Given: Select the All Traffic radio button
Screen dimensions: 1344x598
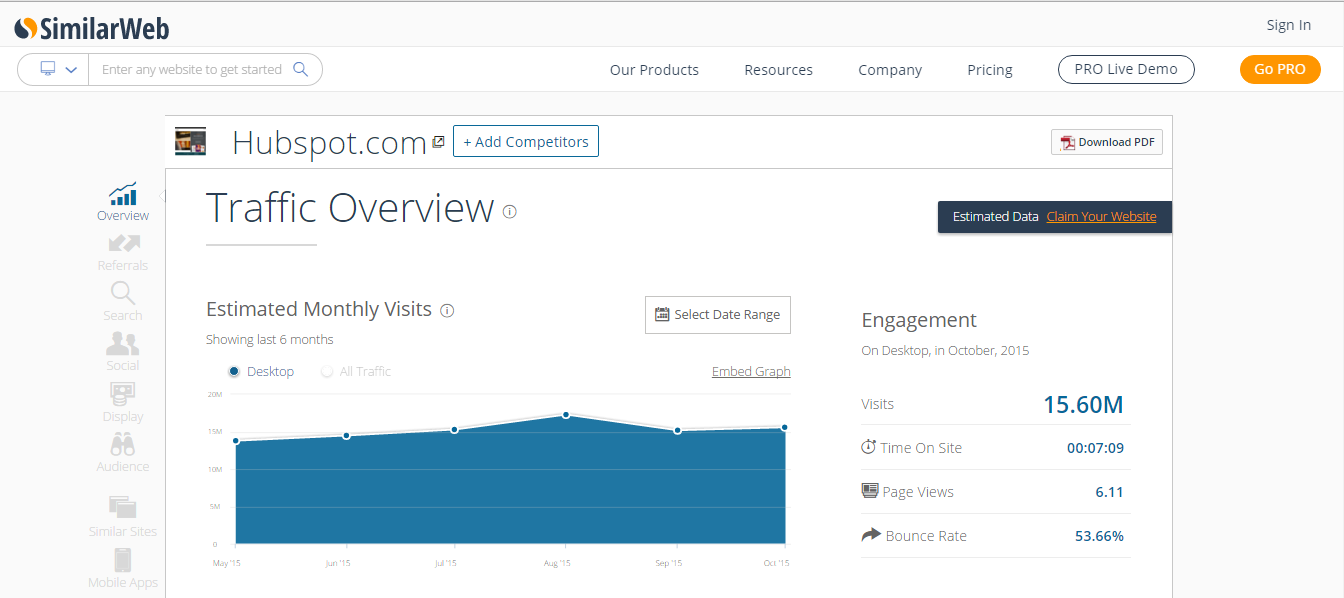Looking at the screenshot, I should click(x=327, y=371).
